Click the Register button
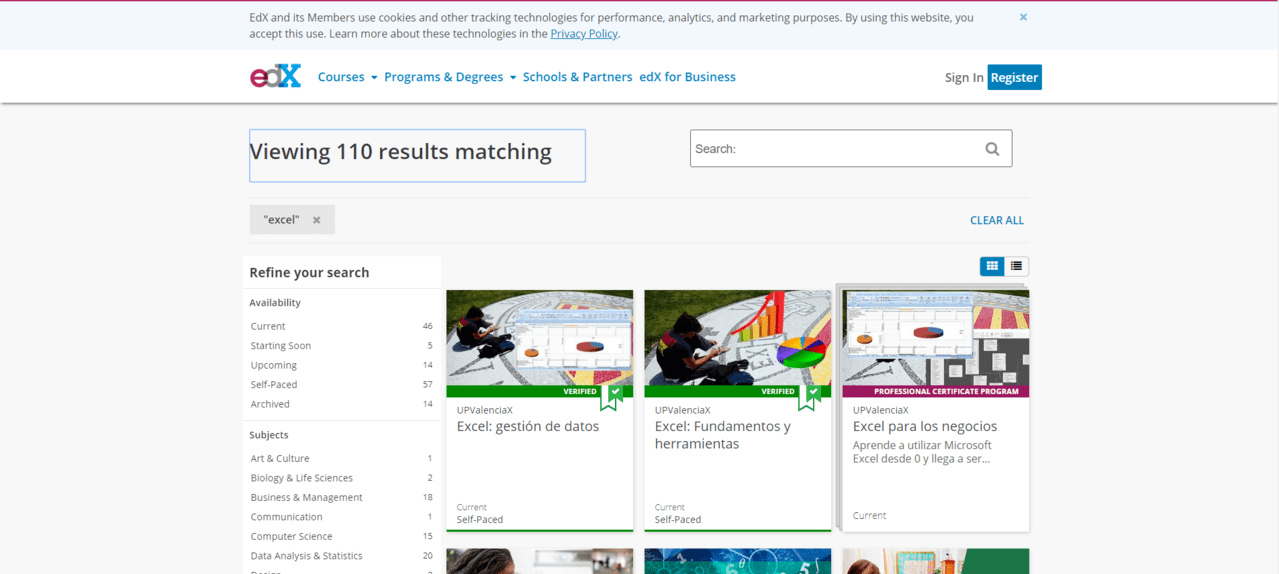The width and height of the screenshot is (1279, 574). click(x=1015, y=78)
